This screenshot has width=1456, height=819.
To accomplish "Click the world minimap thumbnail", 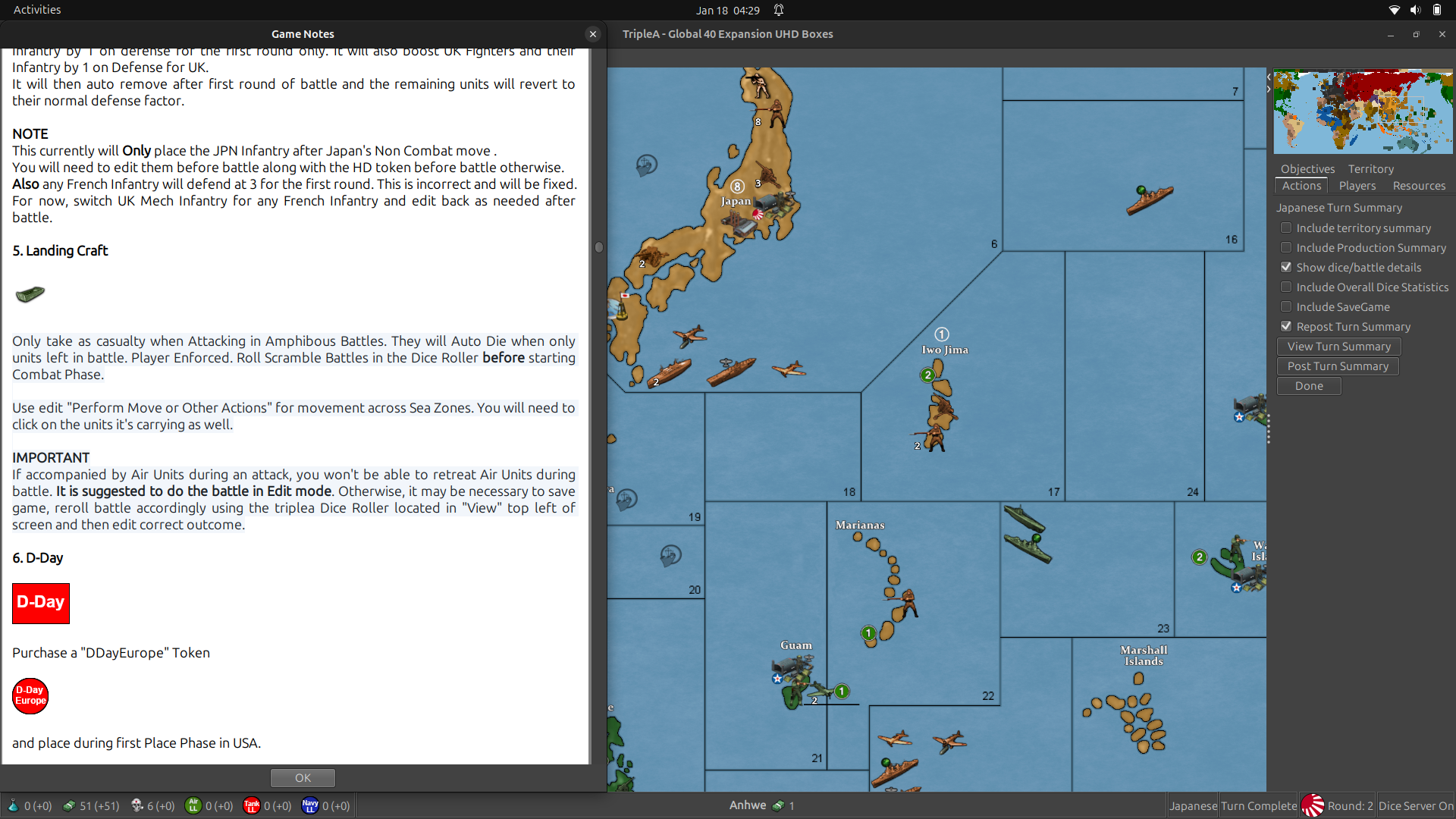I will 1363,111.
